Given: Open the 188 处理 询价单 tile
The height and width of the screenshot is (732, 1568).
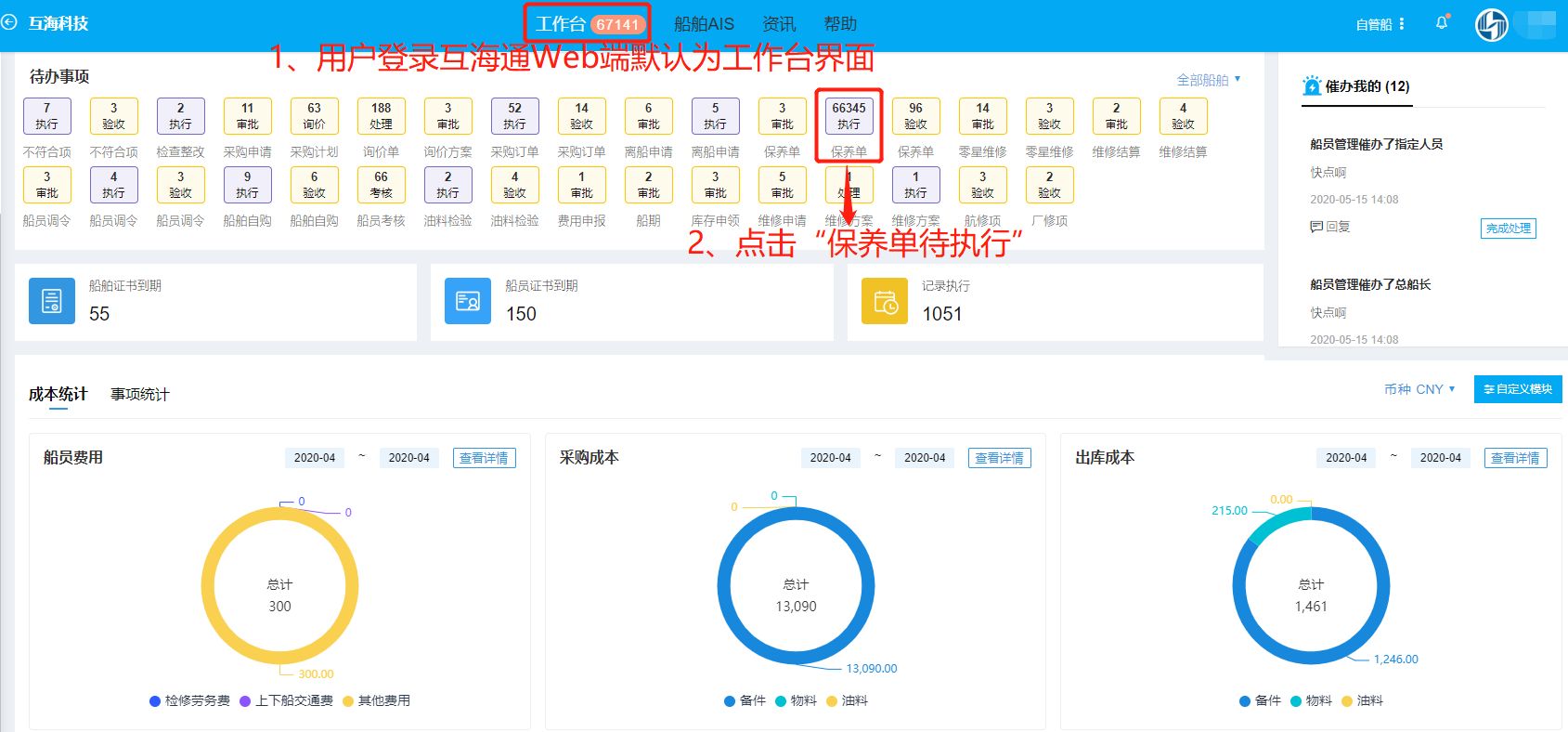Looking at the screenshot, I should point(382,116).
